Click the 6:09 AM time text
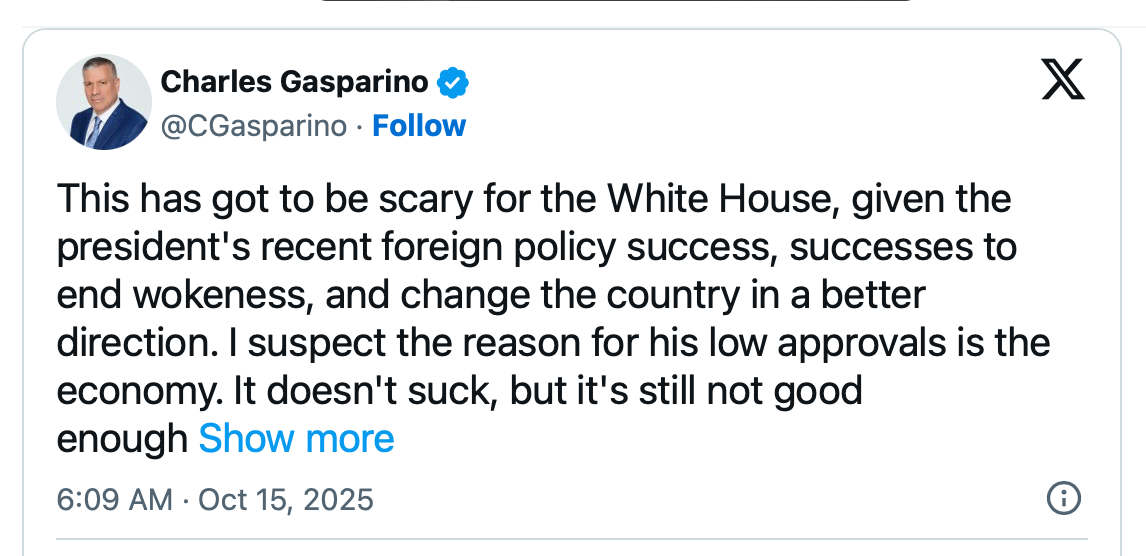This screenshot has height=556, width=1146. tap(114, 498)
